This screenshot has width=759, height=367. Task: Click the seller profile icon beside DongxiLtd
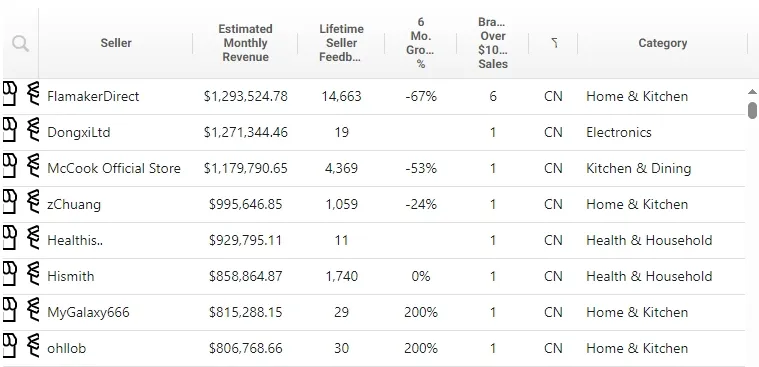[x=33, y=131]
